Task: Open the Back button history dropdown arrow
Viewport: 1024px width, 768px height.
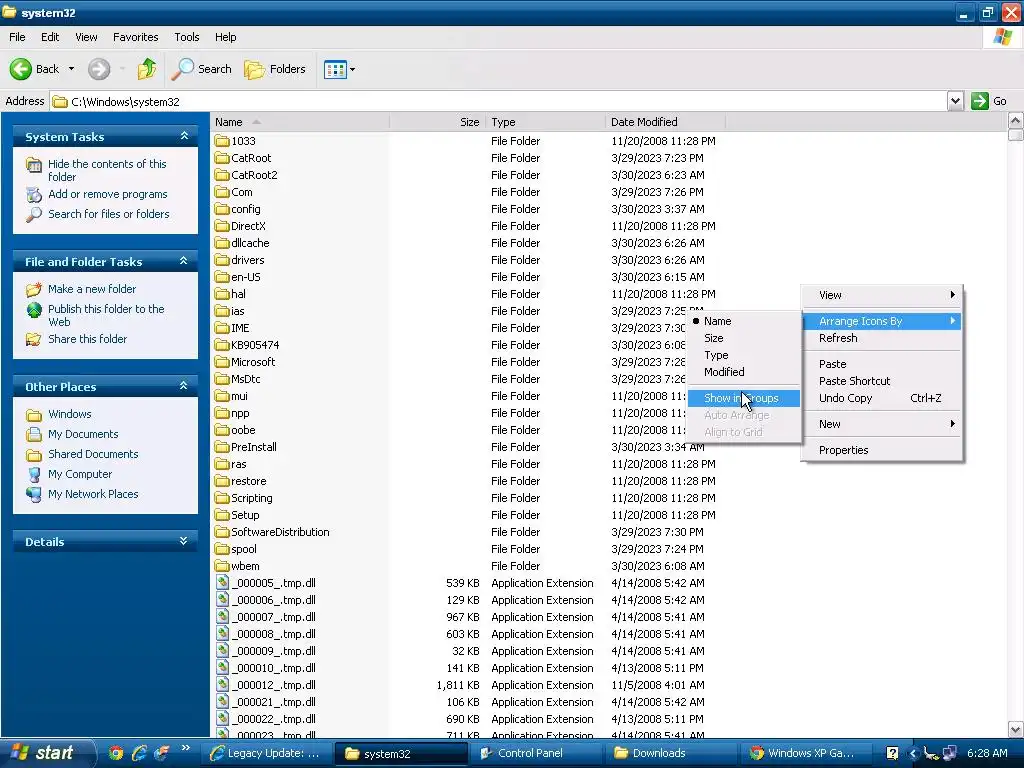Action: tap(72, 69)
